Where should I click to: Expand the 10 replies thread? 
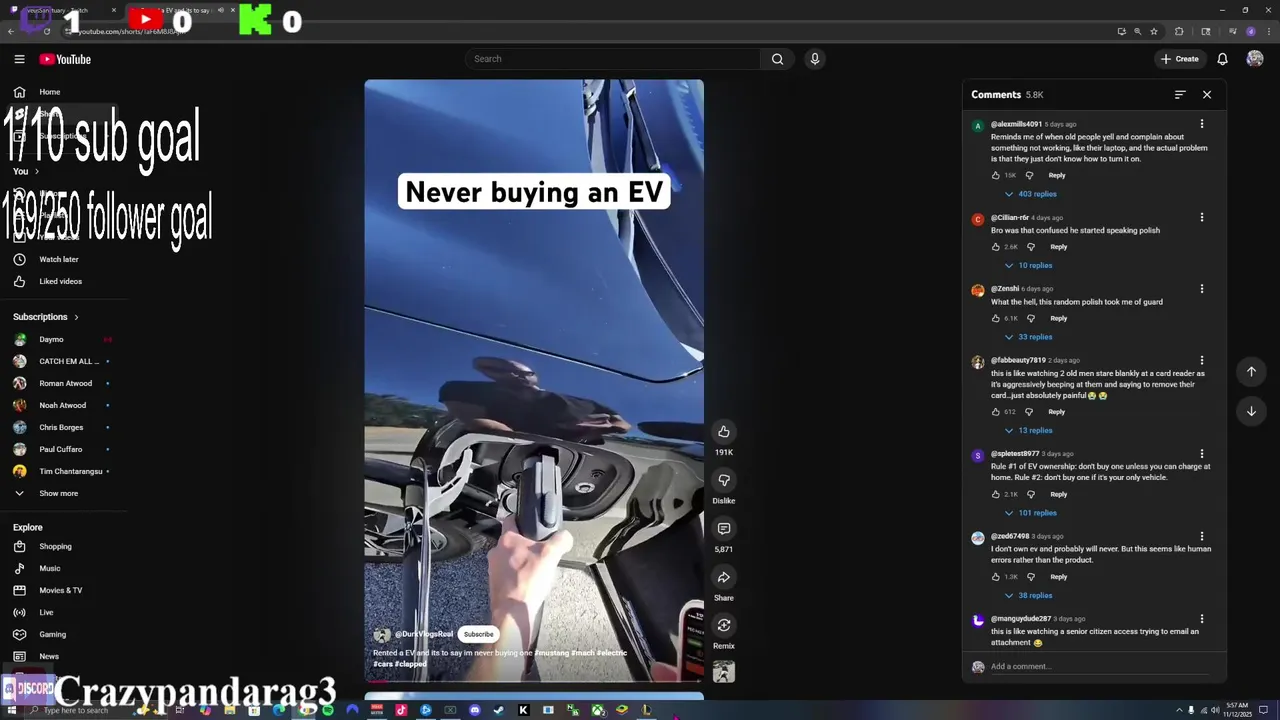pyautogui.click(x=1029, y=266)
